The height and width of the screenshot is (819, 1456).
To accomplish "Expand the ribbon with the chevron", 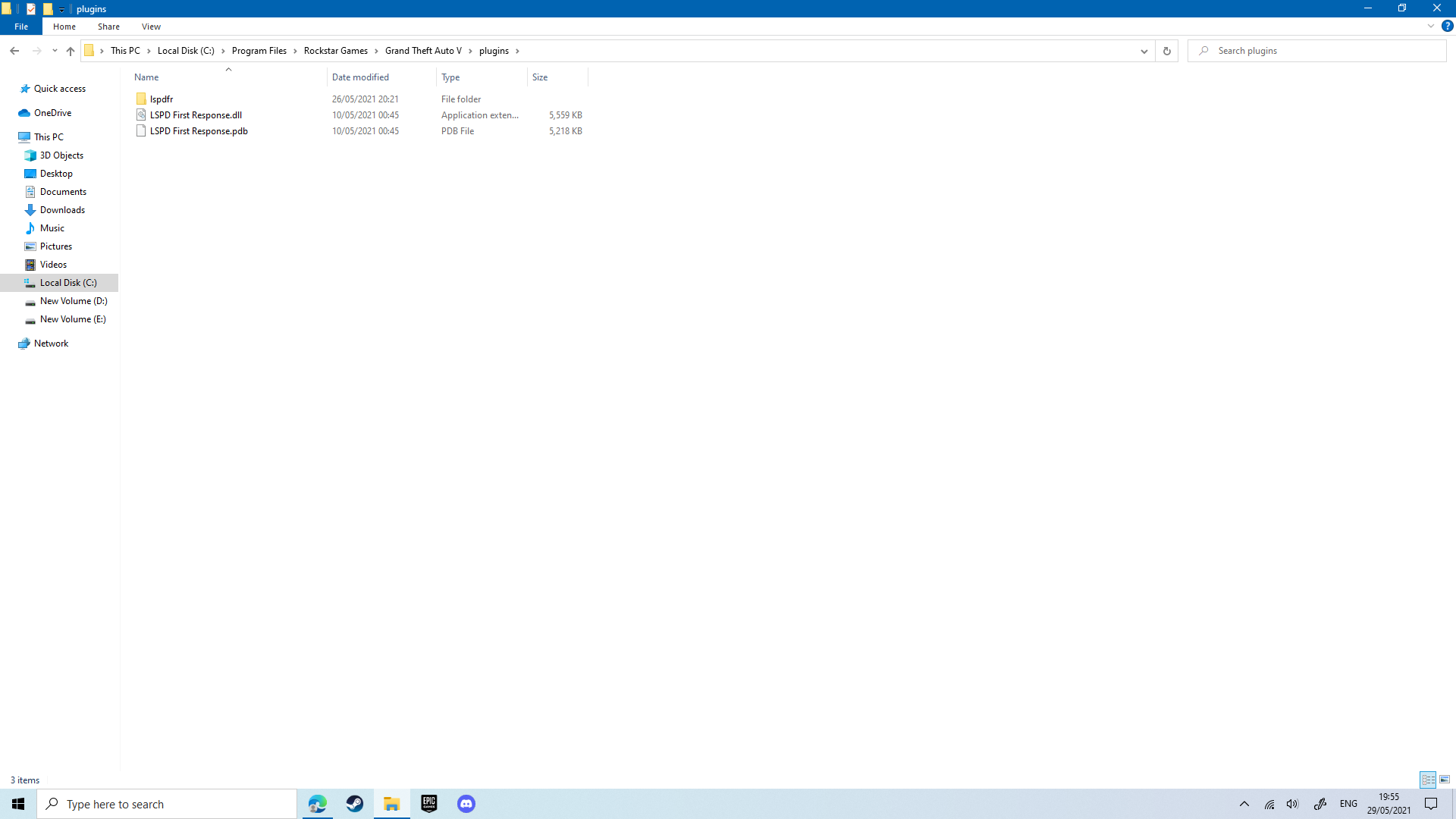I will coord(1431,26).
